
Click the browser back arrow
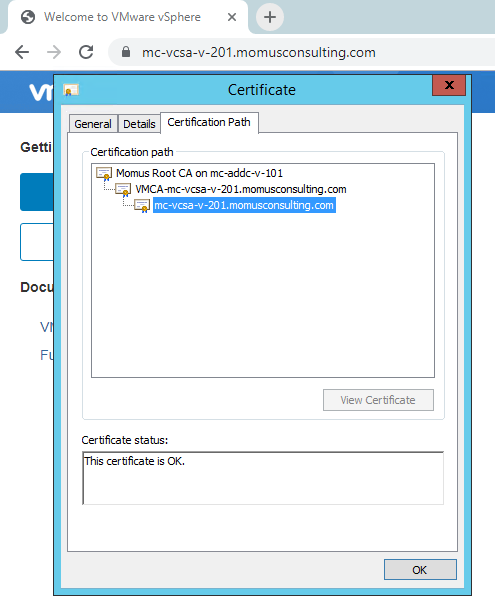[x=22, y=52]
